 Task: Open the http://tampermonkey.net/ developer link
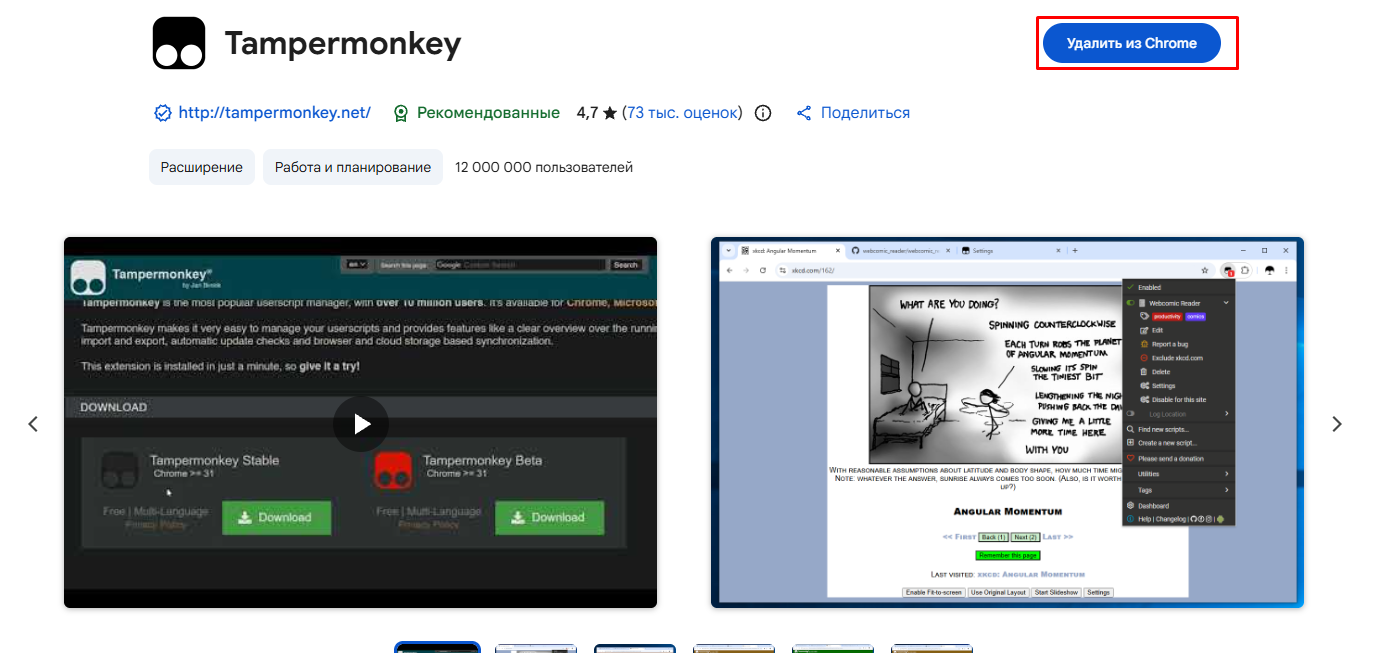[274, 113]
